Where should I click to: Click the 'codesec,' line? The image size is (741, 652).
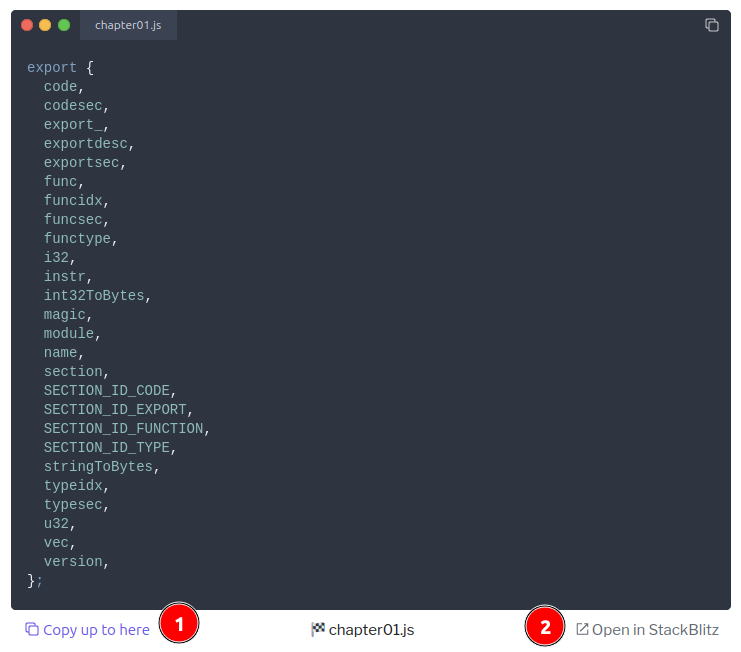(77, 105)
